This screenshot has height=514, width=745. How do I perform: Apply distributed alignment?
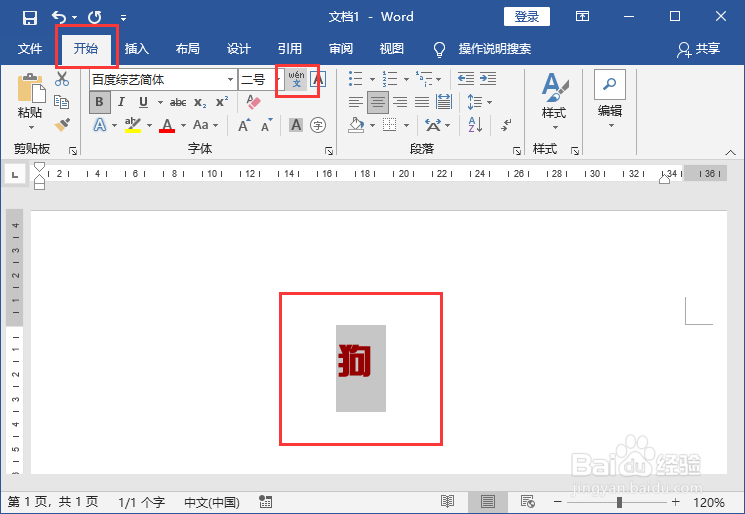[444, 102]
